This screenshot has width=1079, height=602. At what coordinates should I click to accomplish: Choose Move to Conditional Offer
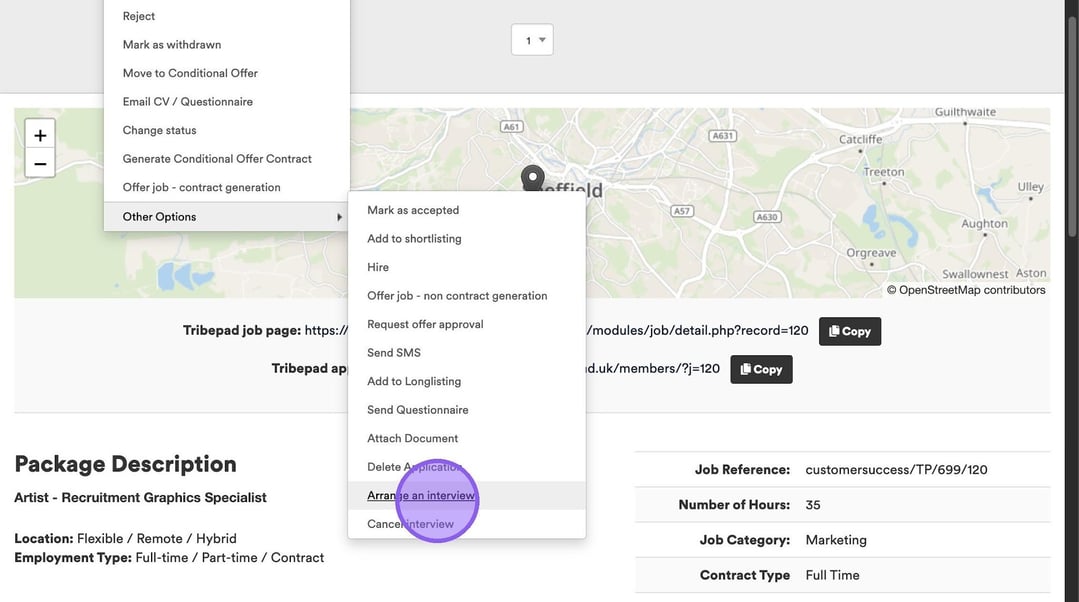[190, 73]
